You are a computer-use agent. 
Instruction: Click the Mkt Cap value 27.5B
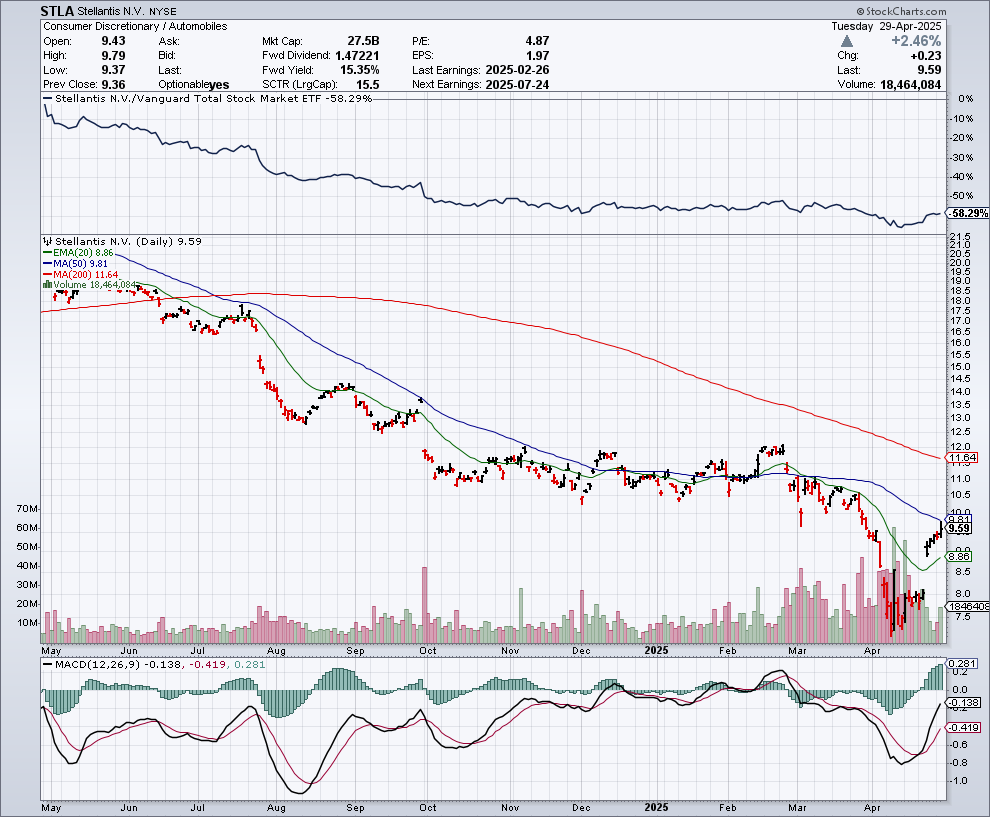pyautogui.click(x=363, y=41)
